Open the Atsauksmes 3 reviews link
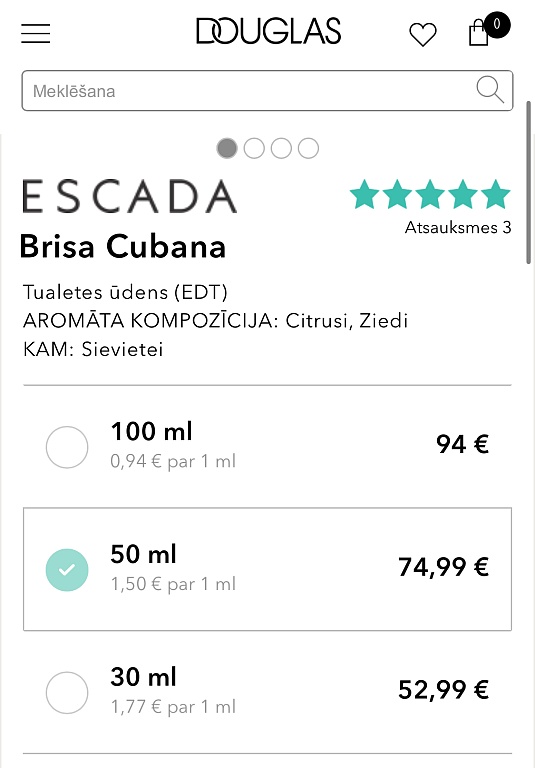This screenshot has height=768, width=535. [458, 227]
